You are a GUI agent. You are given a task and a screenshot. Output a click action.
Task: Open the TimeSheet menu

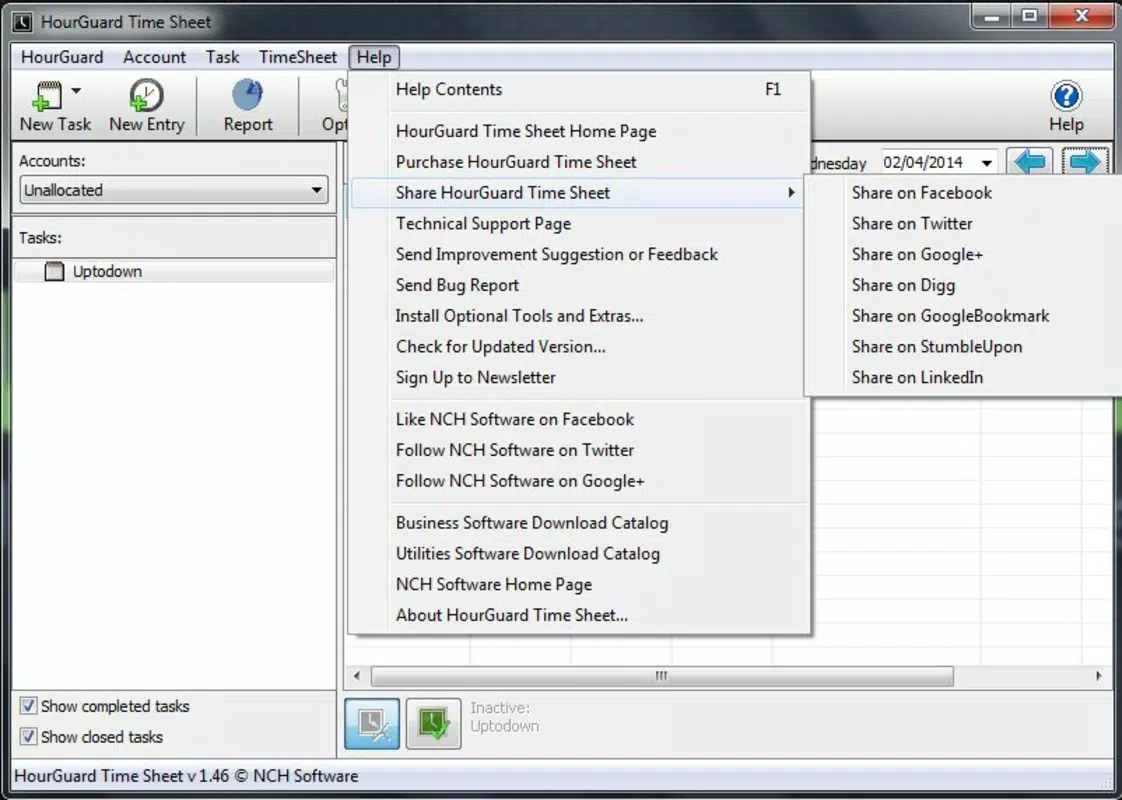298,57
